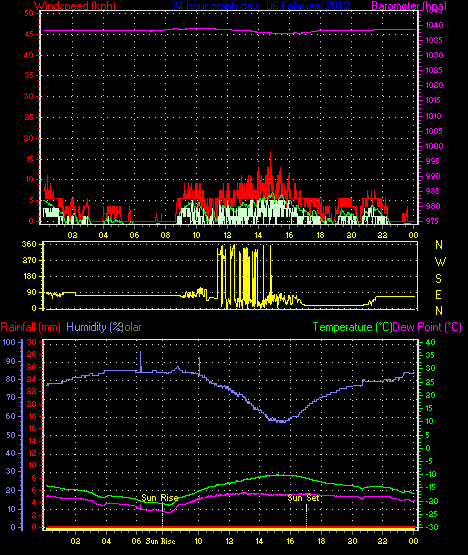Click 990 on the barometer axis
Viewport: 468px width, 555px height.
coord(432,176)
